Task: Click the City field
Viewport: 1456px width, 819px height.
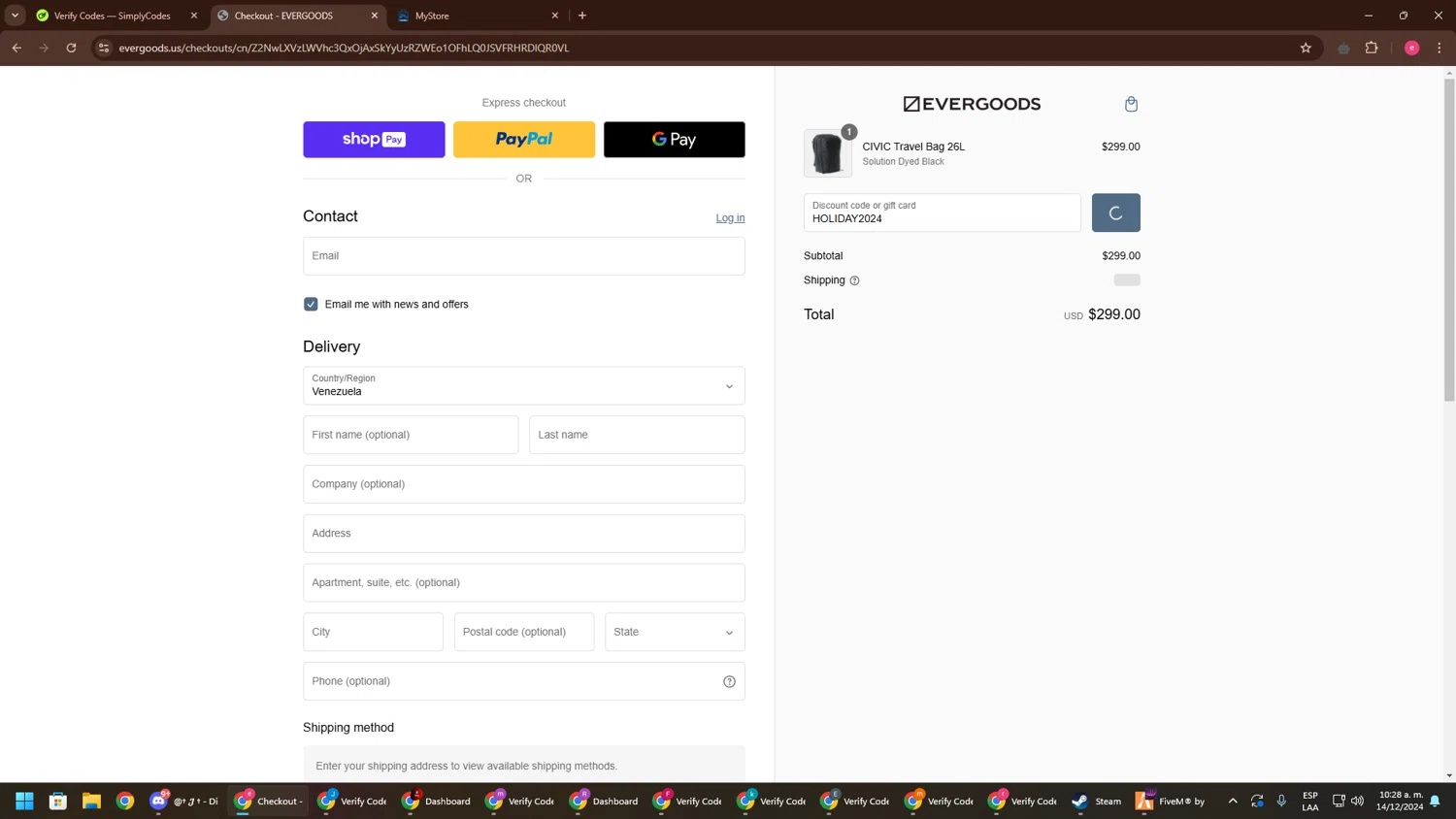Action: click(373, 632)
